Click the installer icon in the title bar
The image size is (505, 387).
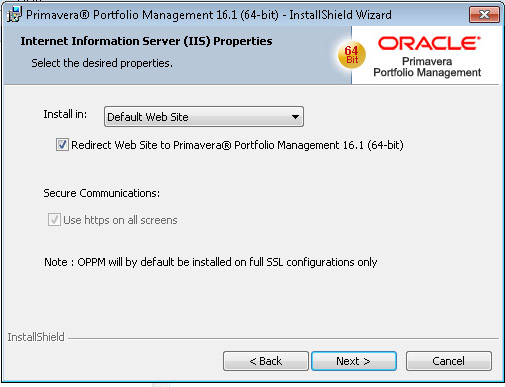pos(14,14)
